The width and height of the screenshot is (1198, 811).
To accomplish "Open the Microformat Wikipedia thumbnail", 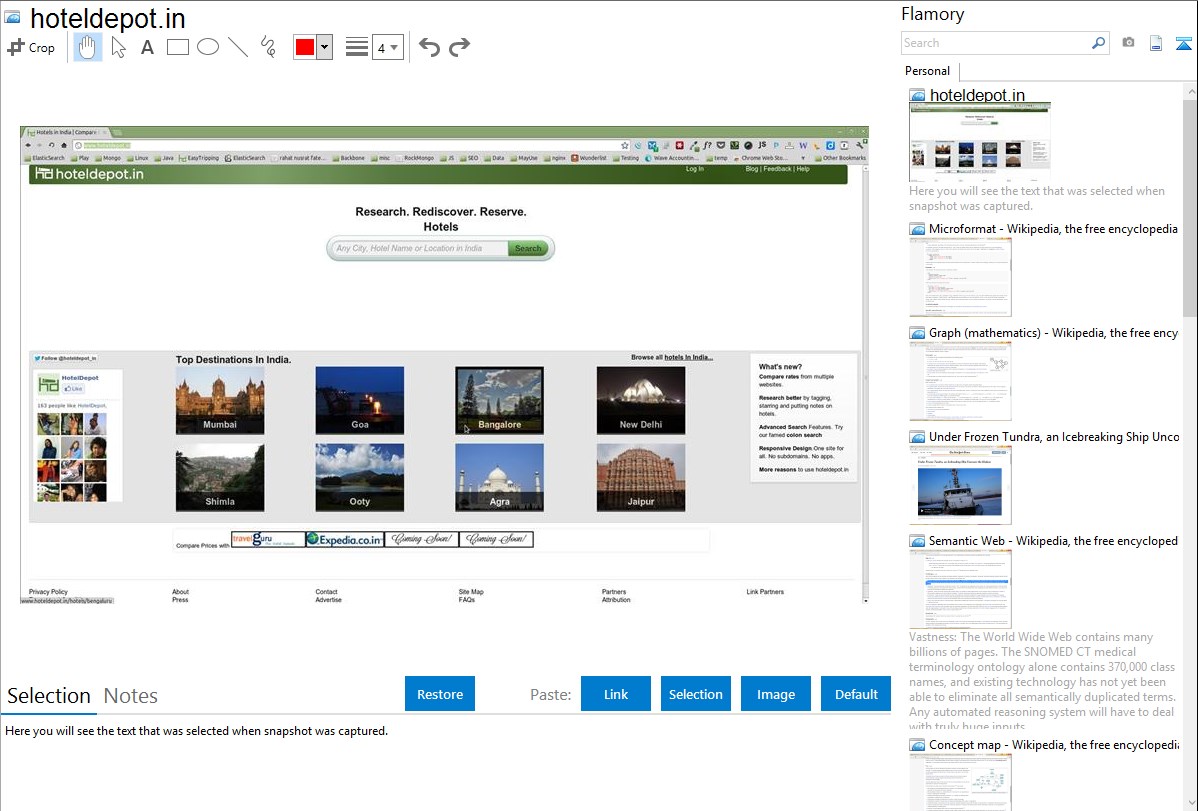I will [x=960, y=277].
